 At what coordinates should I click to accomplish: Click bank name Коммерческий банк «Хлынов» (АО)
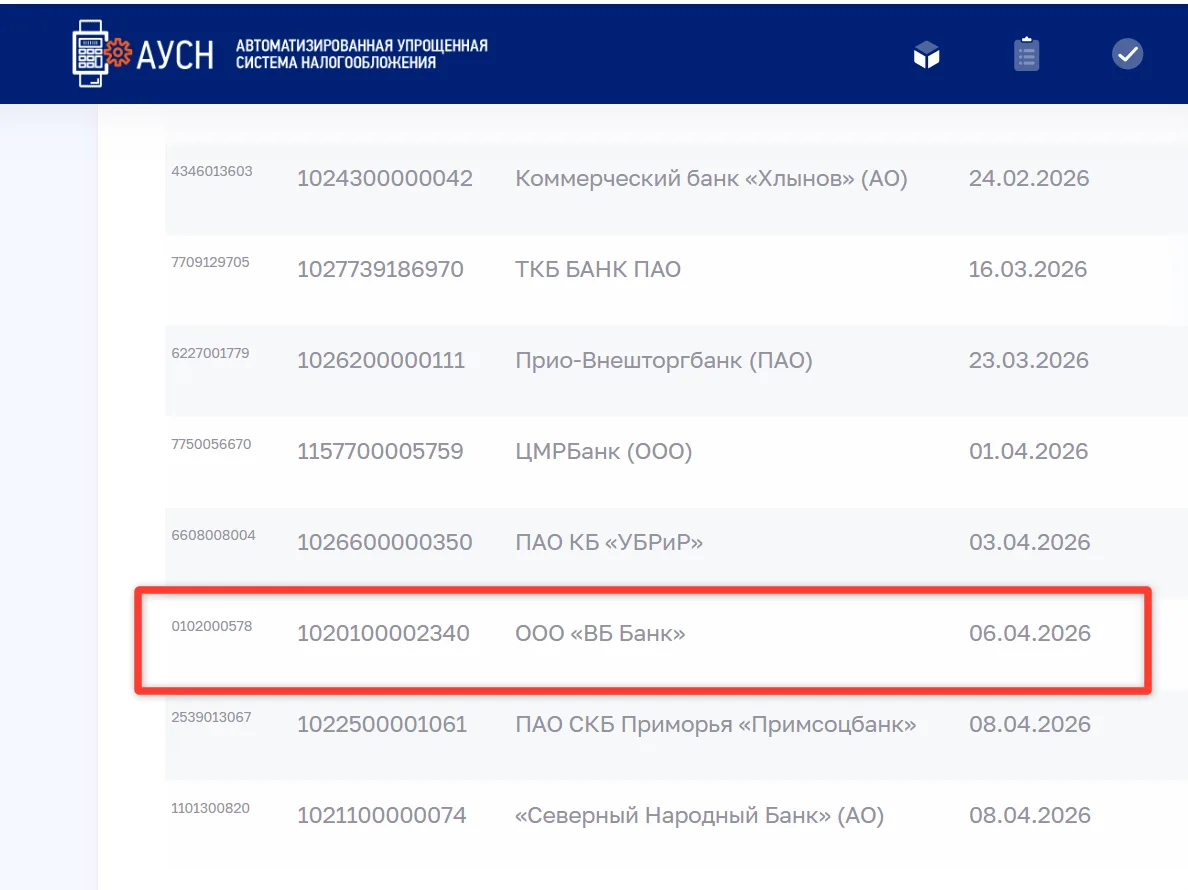point(711,178)
